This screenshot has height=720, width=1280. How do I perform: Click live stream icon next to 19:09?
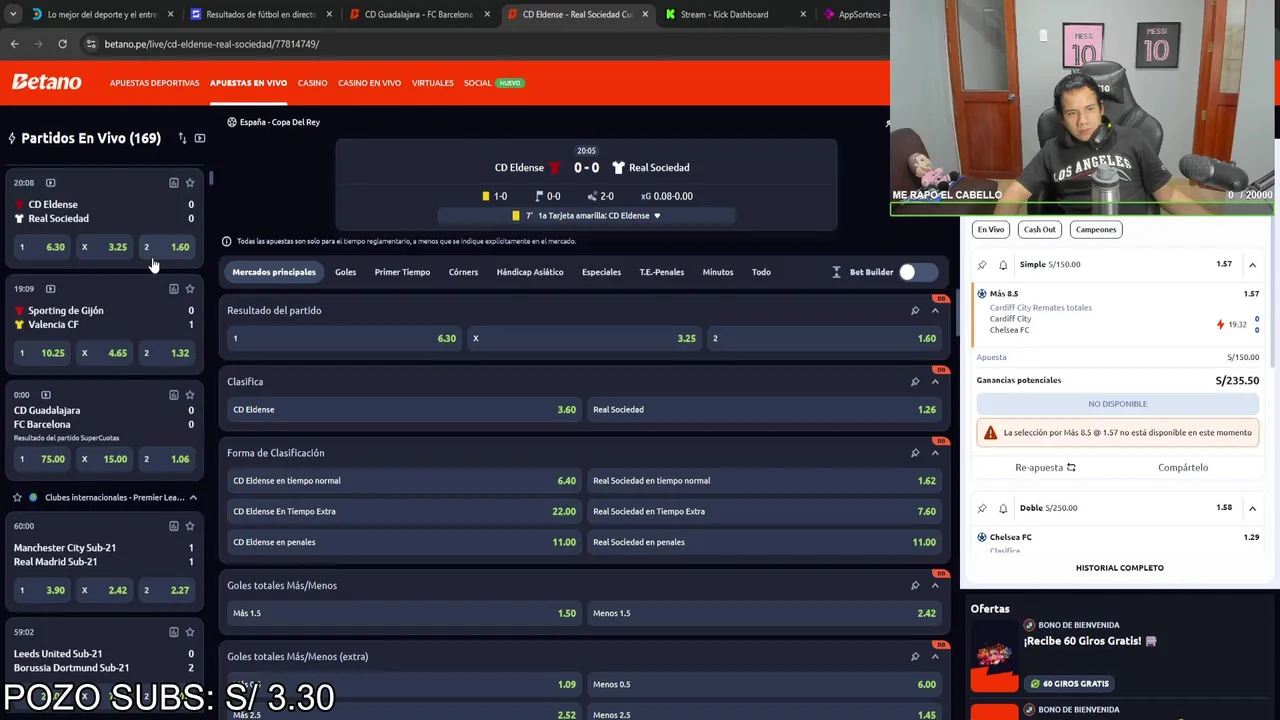point(50,289)
